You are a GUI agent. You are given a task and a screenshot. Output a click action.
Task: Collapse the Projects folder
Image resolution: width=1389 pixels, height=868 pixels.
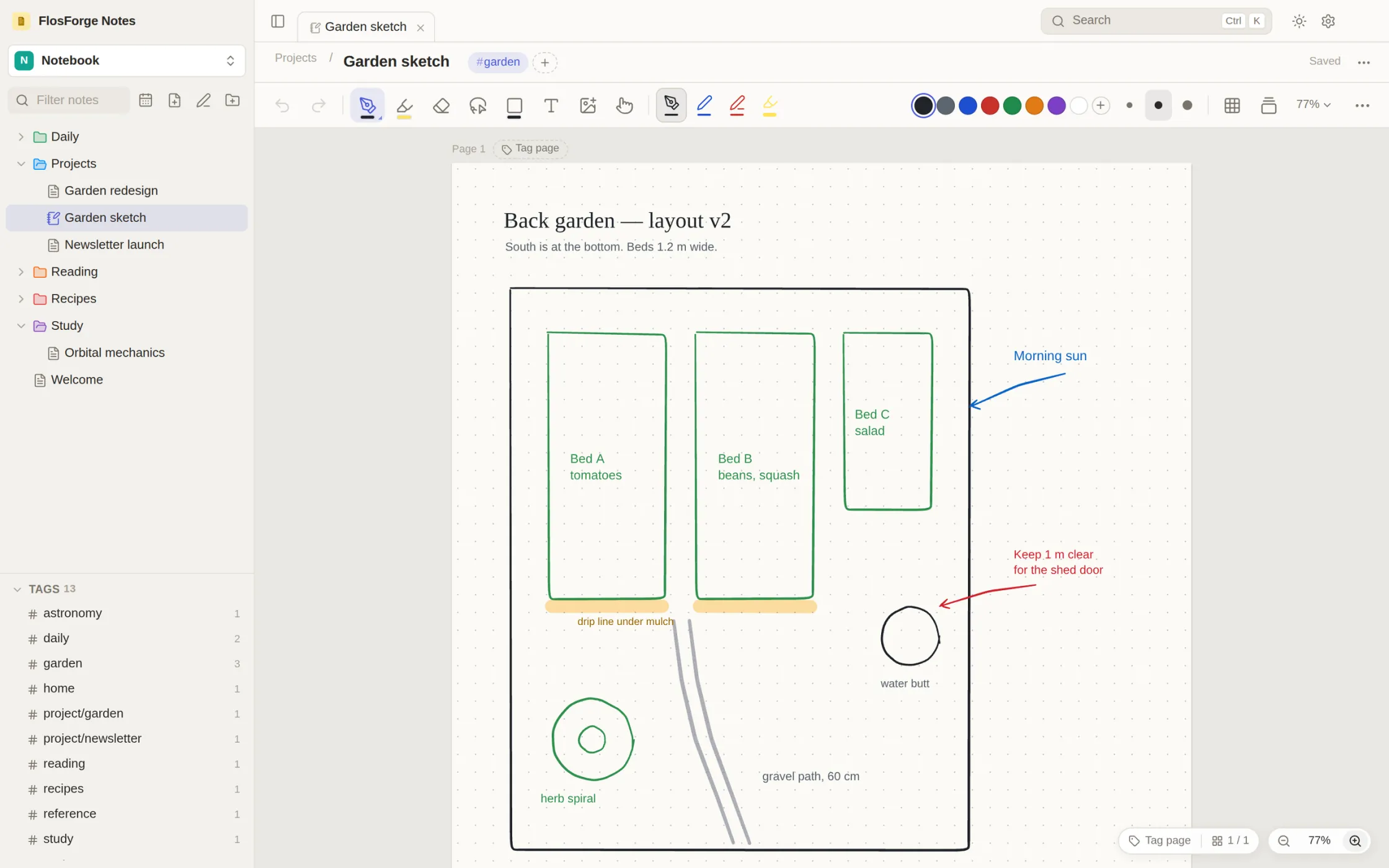click(x=21, y=164)
